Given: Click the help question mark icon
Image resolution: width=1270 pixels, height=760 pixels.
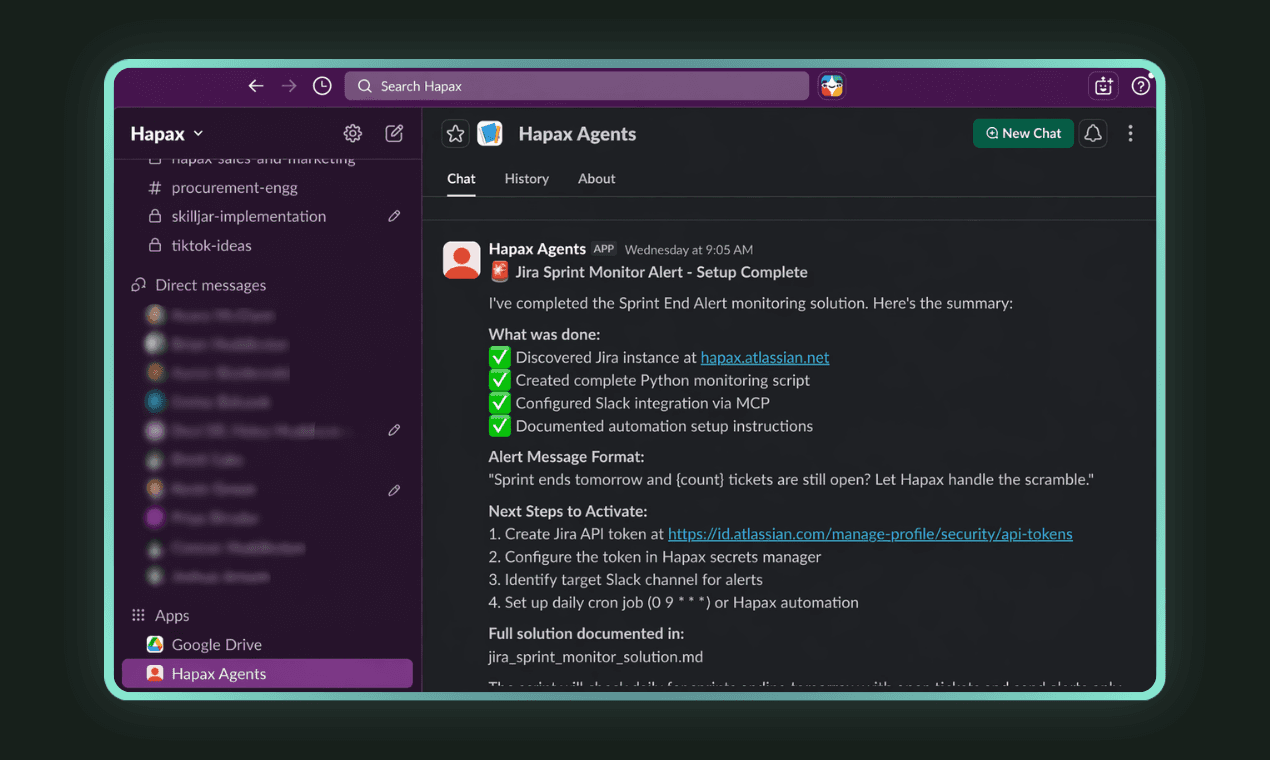Looking at the screenshot, I should pos(1141,86).
